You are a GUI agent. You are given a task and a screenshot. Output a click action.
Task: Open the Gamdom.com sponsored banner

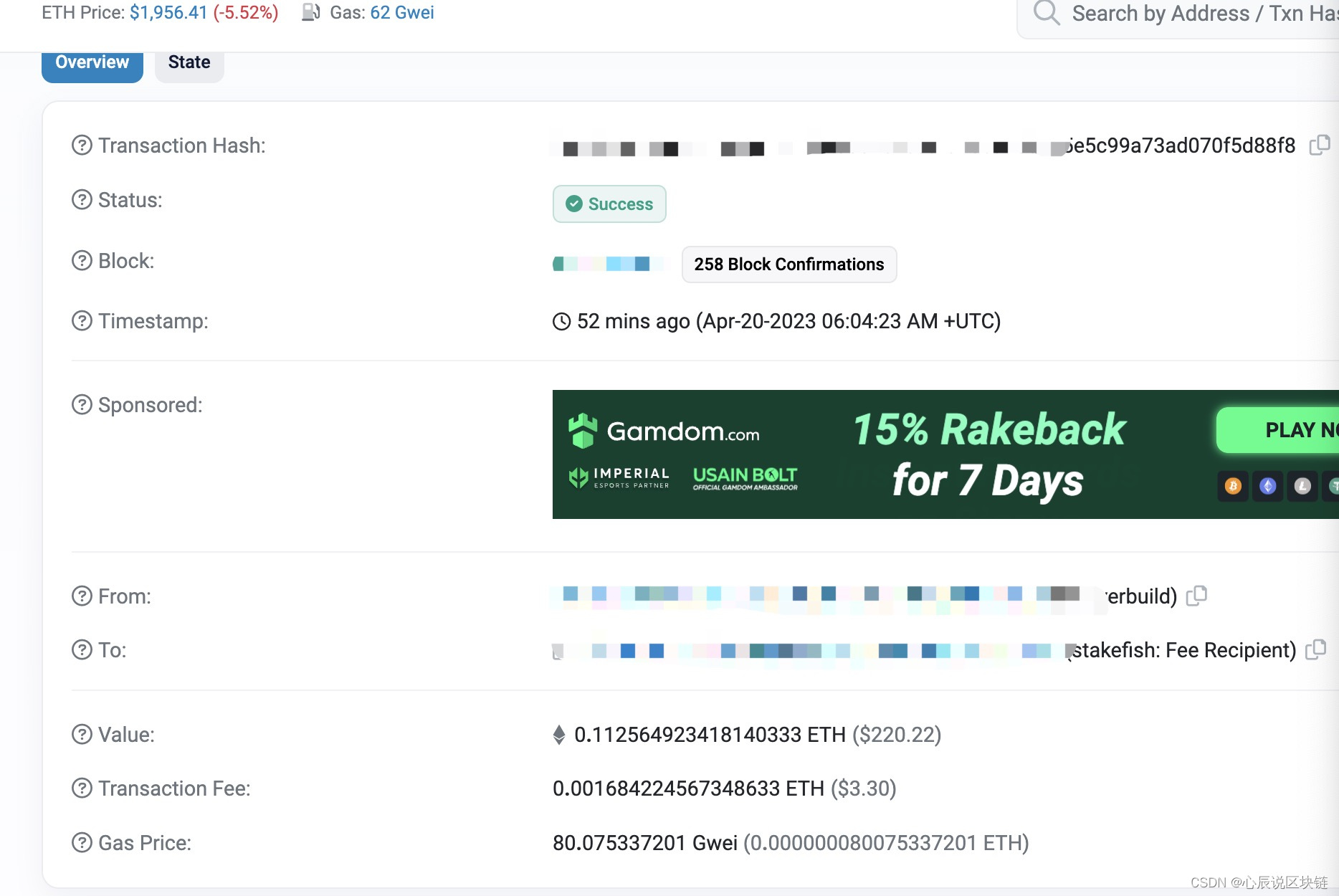tap(945, 454)
